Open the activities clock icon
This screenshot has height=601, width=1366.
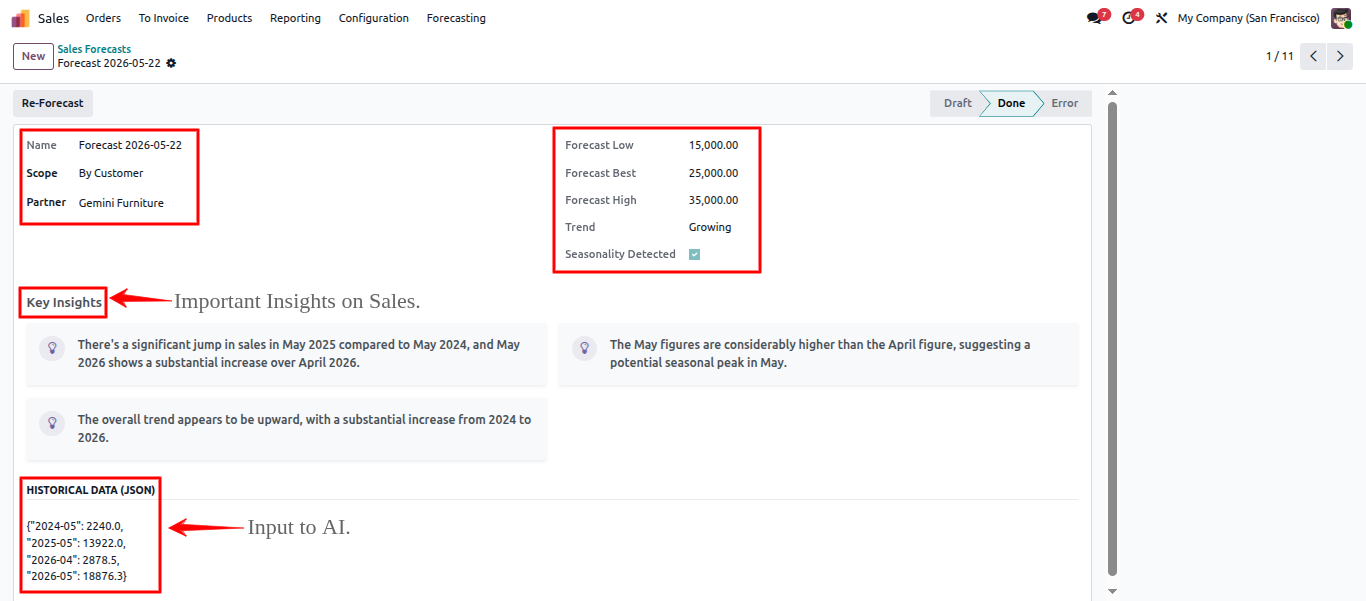click(x=1131, y=18)
